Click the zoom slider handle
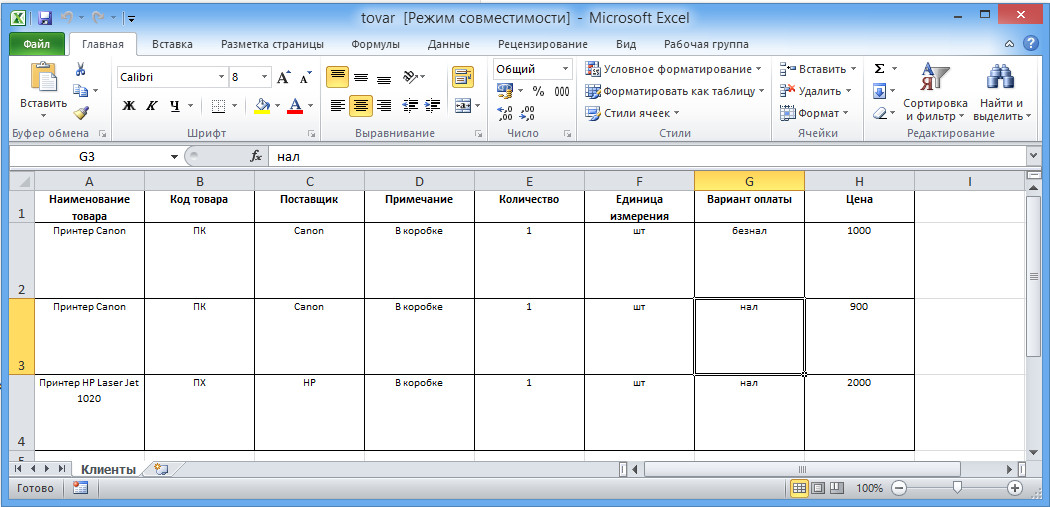 click(958, 488)
